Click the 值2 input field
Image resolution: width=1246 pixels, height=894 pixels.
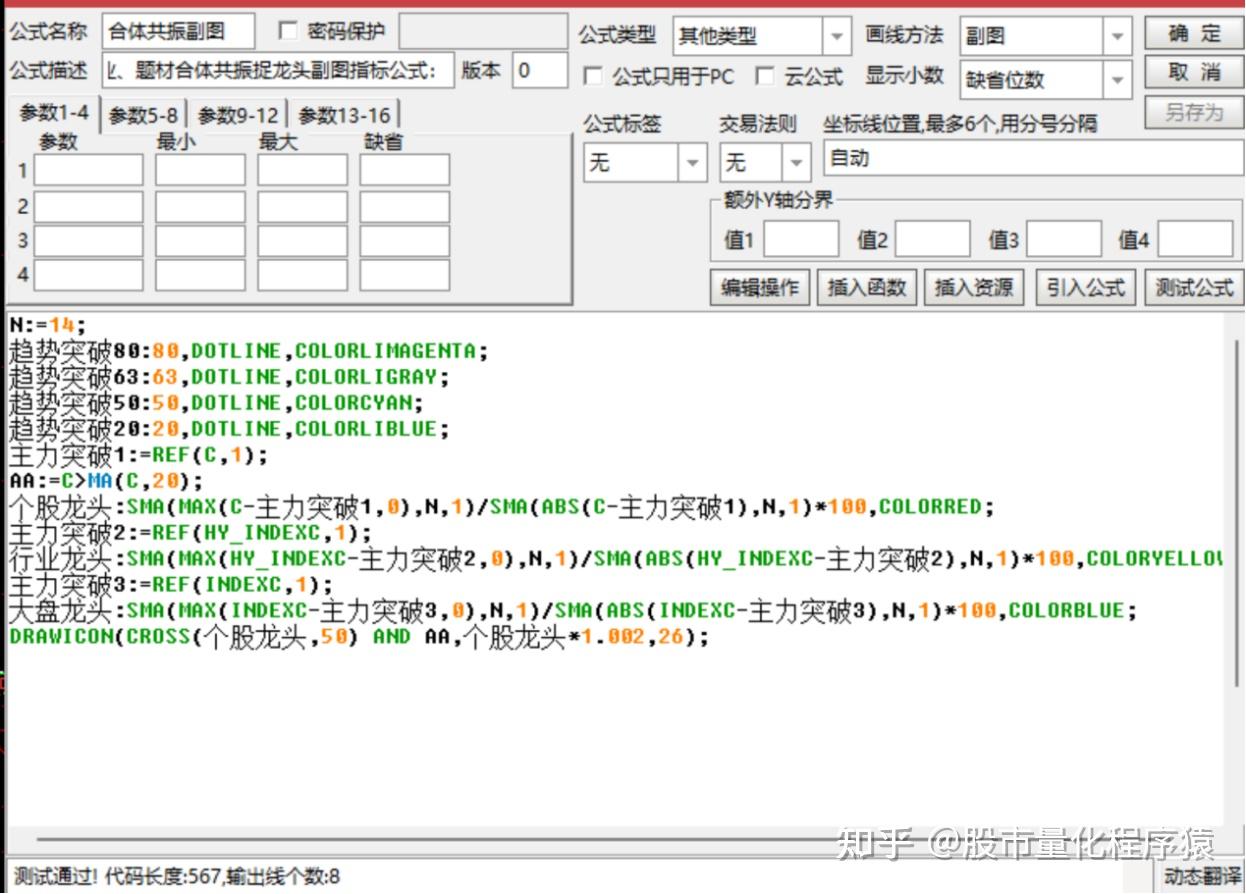click(932, 240)
